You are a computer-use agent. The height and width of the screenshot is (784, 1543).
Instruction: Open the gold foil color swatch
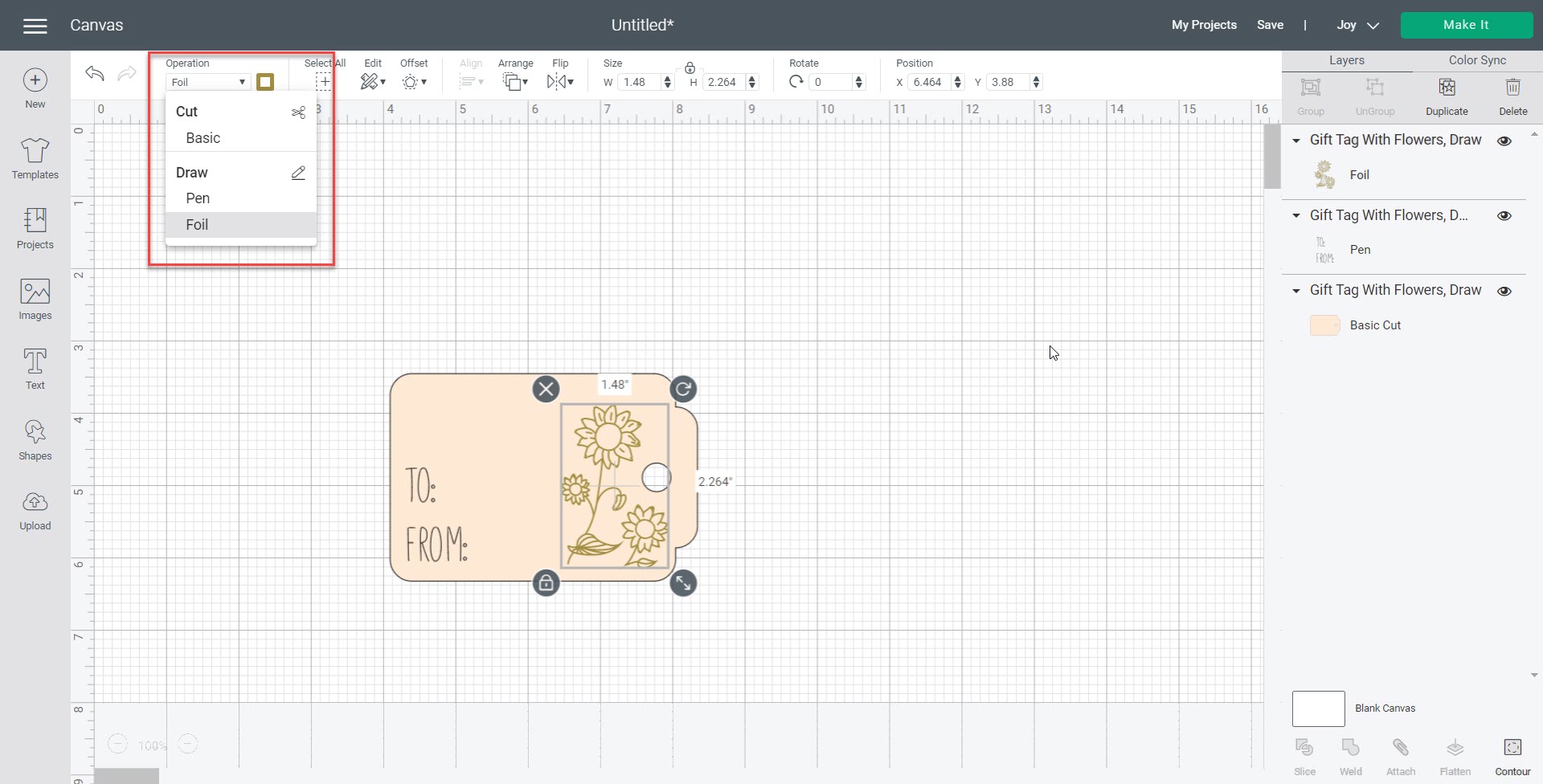point(265,82)
